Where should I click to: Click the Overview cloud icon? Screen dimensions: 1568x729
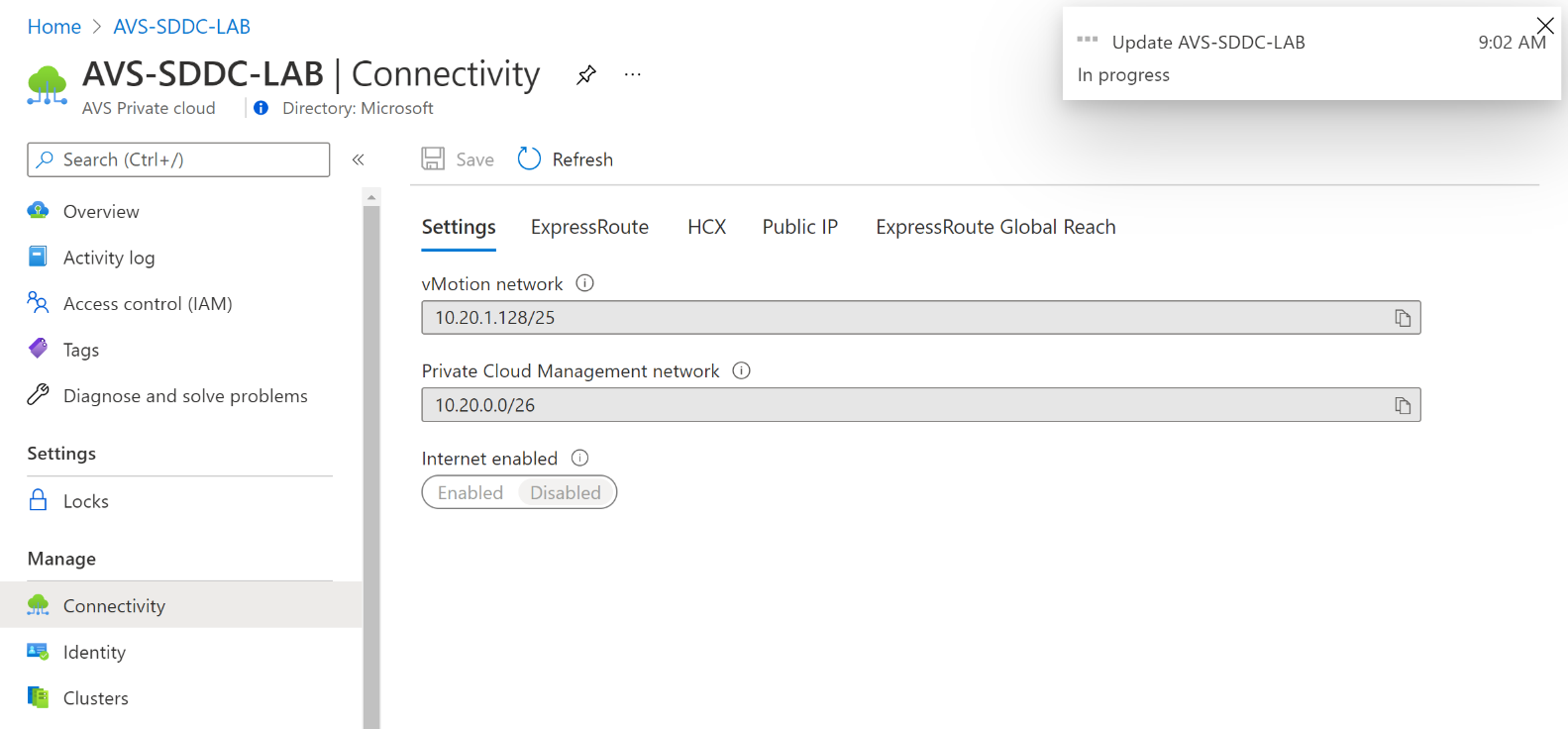click(38, 210)
